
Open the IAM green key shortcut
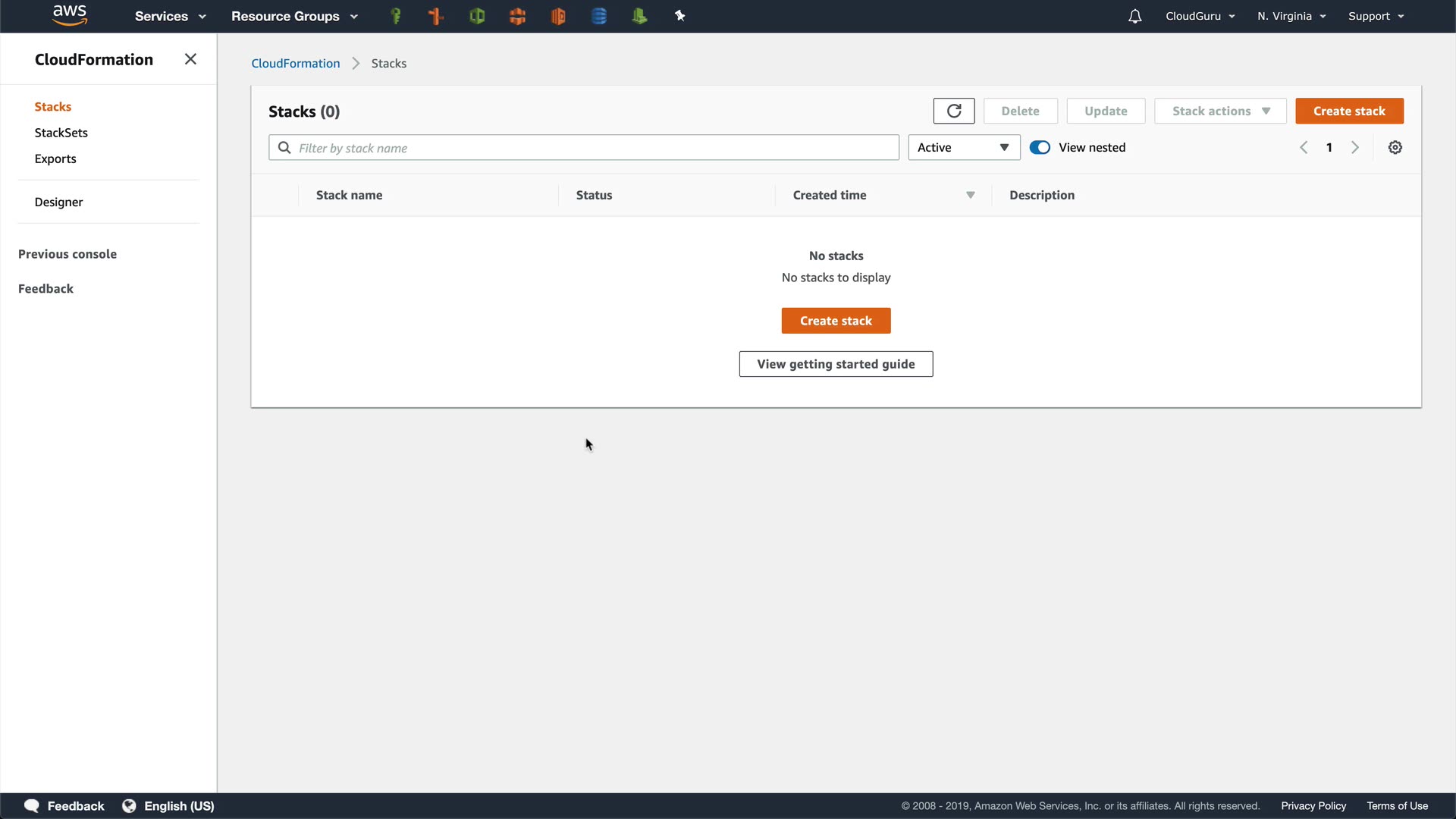click(395, 16)
